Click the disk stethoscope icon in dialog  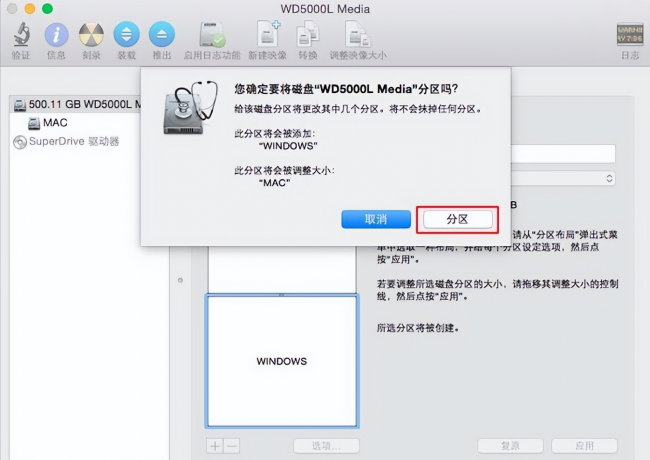point(190,107)
